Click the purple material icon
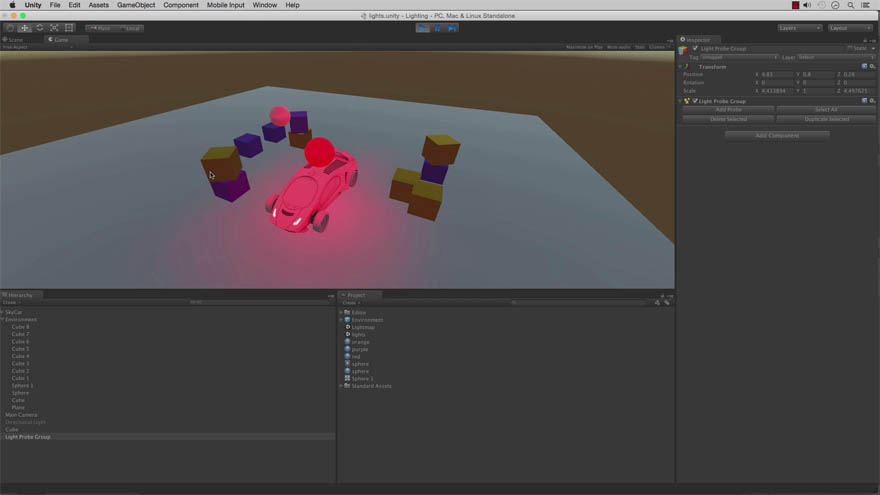 (347, 349)
